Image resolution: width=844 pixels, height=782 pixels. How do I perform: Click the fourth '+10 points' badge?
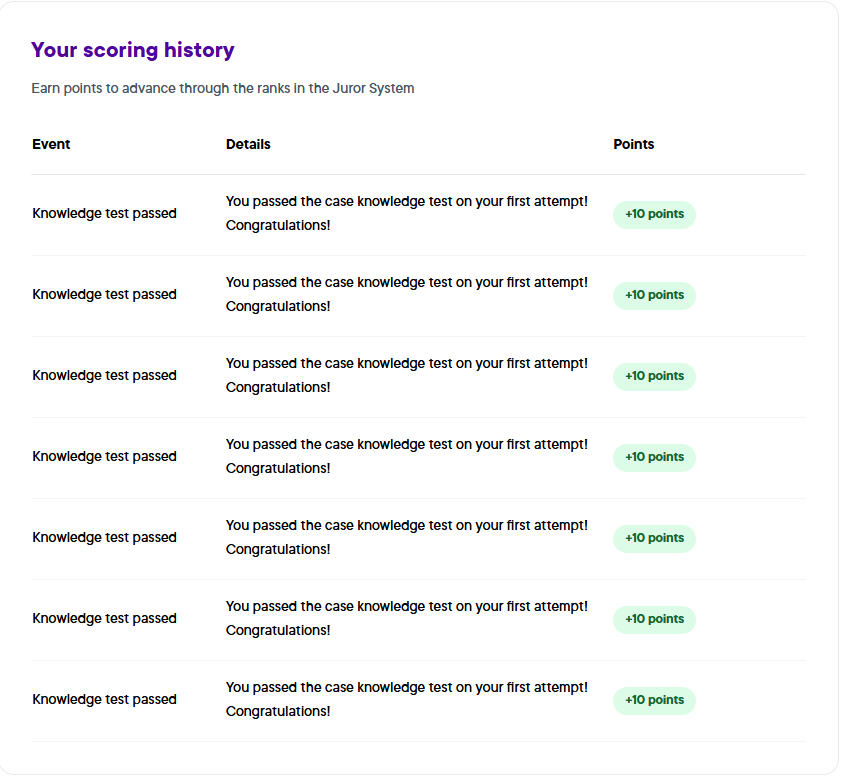pyautogui.click(x=654, y=457)
